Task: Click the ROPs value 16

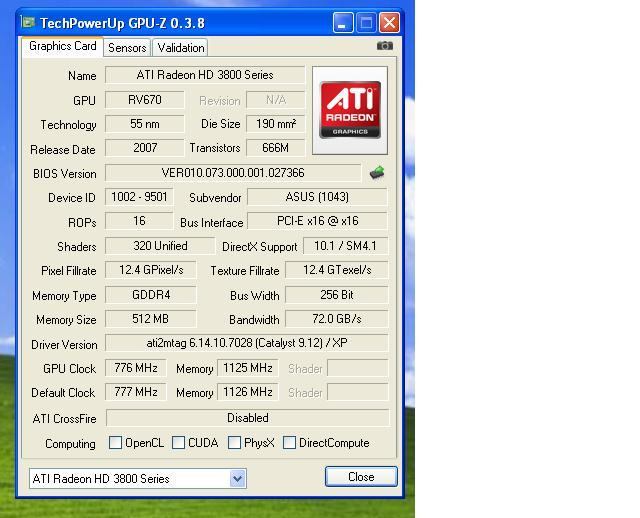Action: [x=139, y=221]
